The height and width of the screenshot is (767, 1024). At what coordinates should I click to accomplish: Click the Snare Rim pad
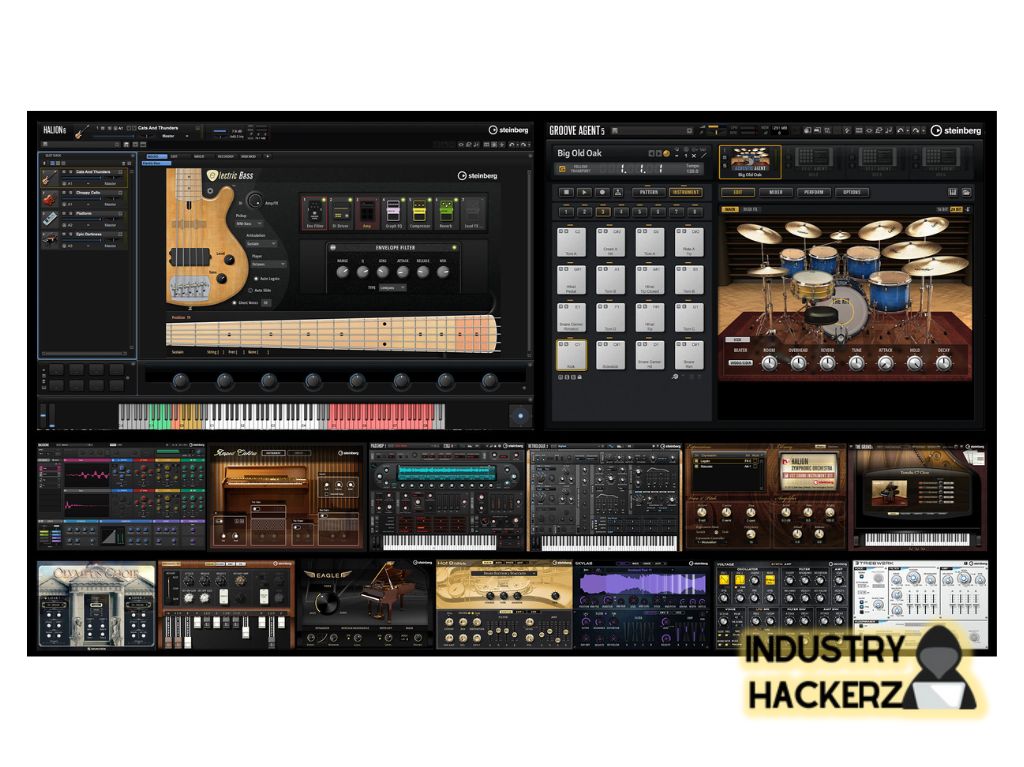point(688,355)
